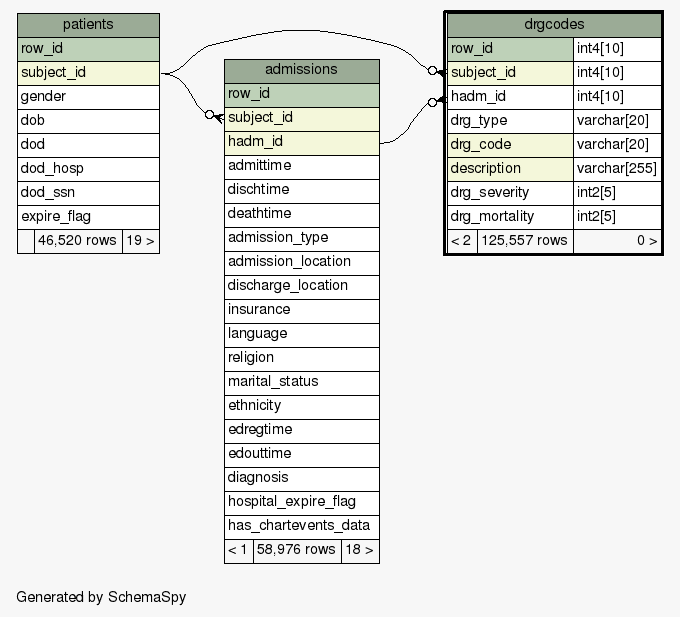Click the "0 >" children count in drgcodes
The height and width of the screenshot is (617, 680).
point(617,240)
